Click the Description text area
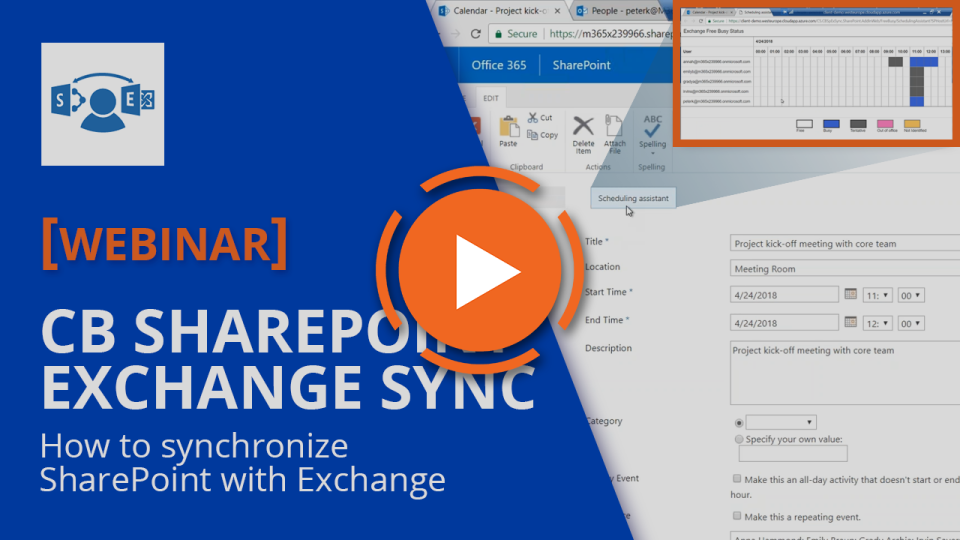Screen dimensions: 960x540 click(x=845, y=373)
